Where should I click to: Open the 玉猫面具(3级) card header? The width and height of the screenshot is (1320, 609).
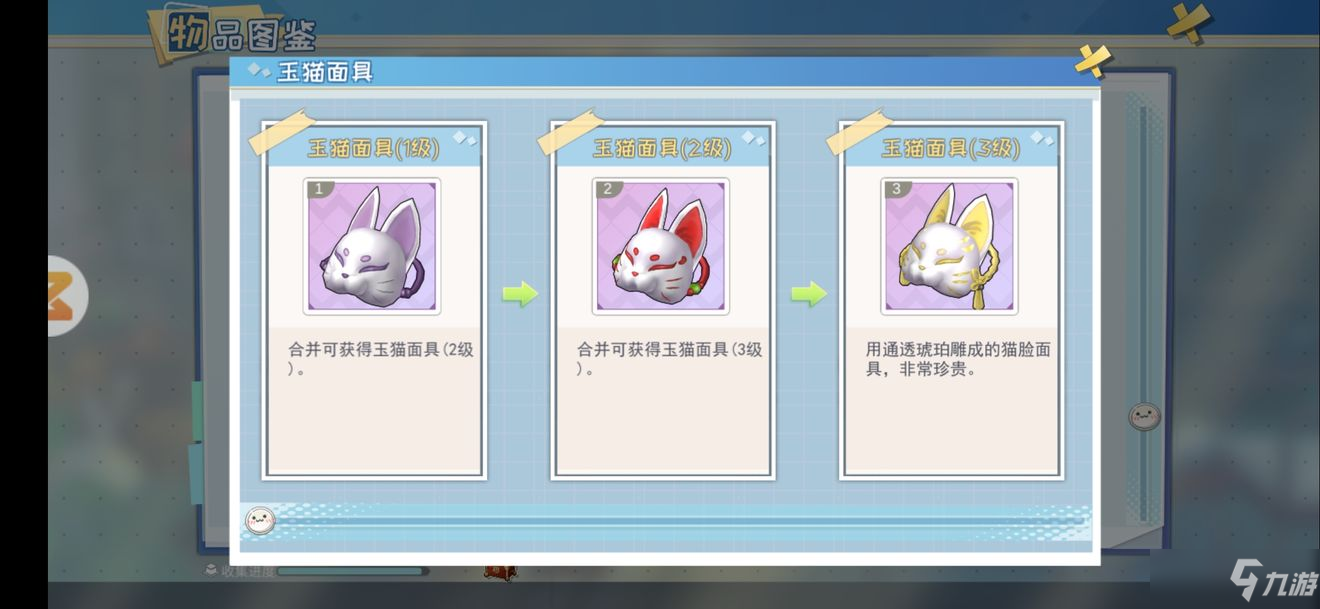pyautogui.click(x=950, y=148)
